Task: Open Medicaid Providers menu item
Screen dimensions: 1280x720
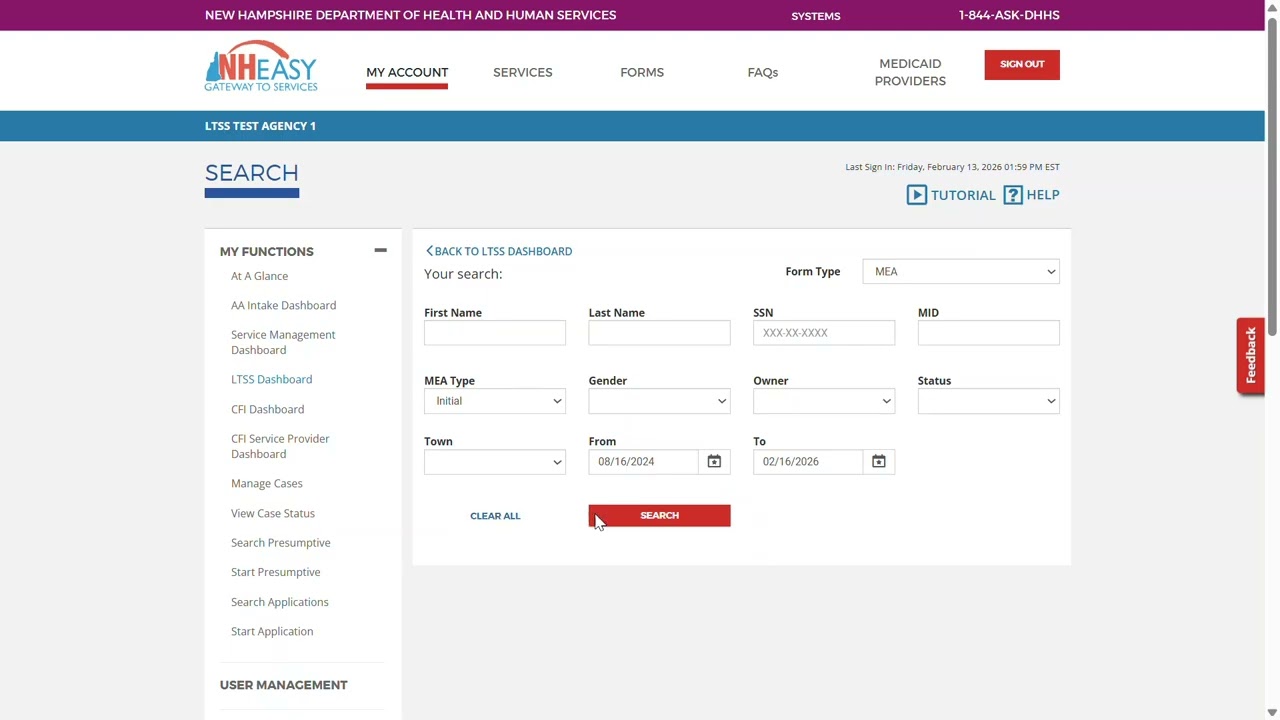Action: [x=910, y=72]
